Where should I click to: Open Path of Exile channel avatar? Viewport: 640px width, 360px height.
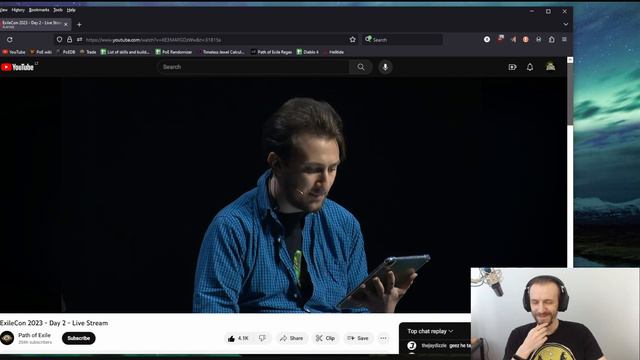(x=7, y=338)
